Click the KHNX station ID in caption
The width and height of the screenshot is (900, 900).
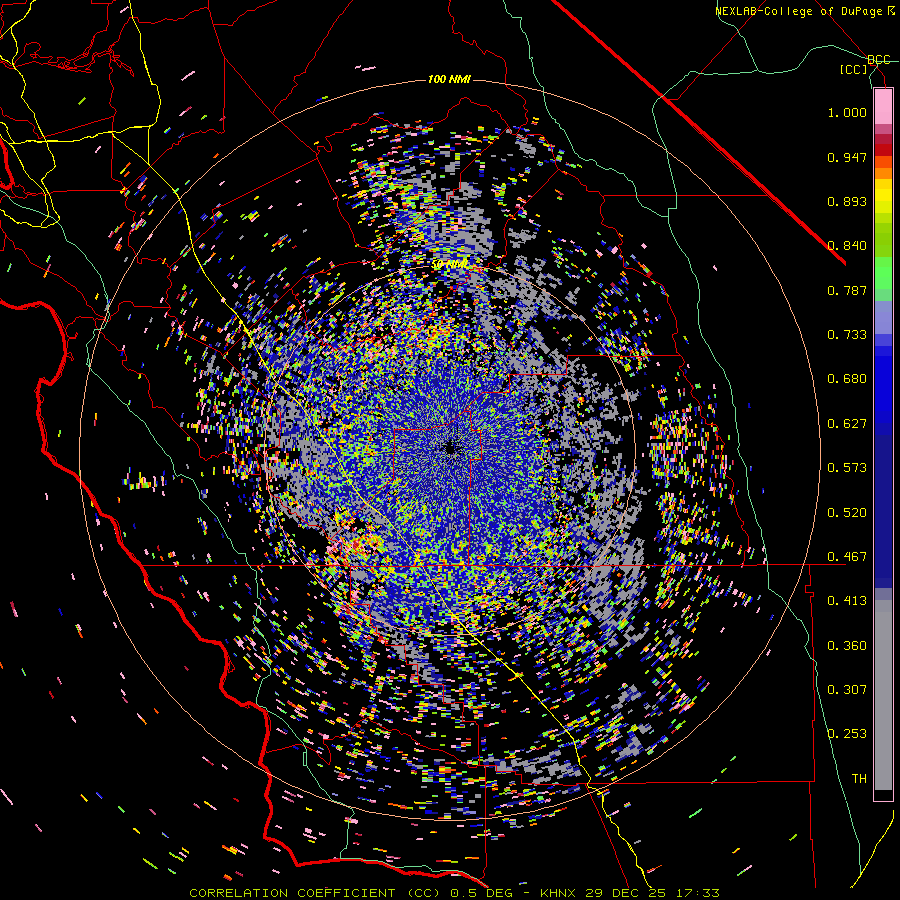(560, 893)
